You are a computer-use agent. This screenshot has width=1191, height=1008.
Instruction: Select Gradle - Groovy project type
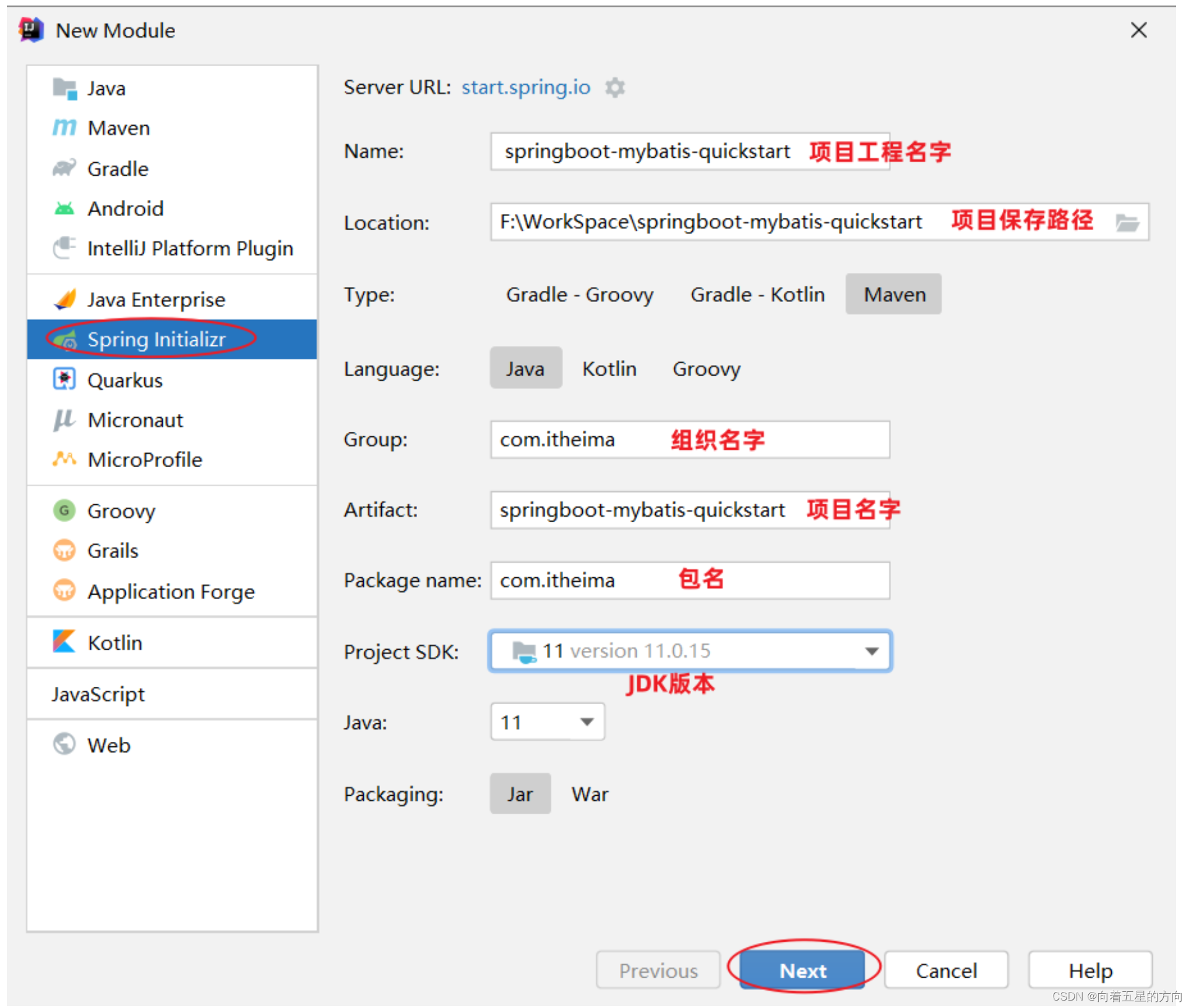[x=580, y=295]
